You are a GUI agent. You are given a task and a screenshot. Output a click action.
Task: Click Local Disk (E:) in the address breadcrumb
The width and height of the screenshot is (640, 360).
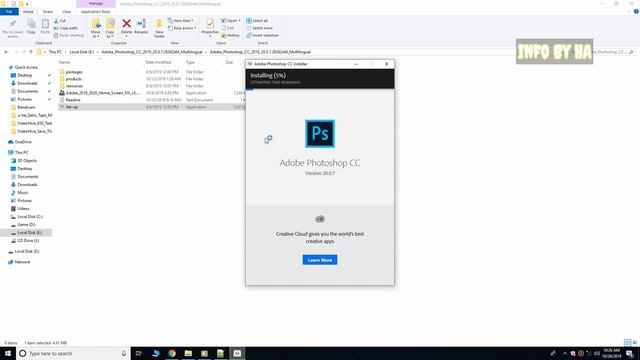point(82,52)
